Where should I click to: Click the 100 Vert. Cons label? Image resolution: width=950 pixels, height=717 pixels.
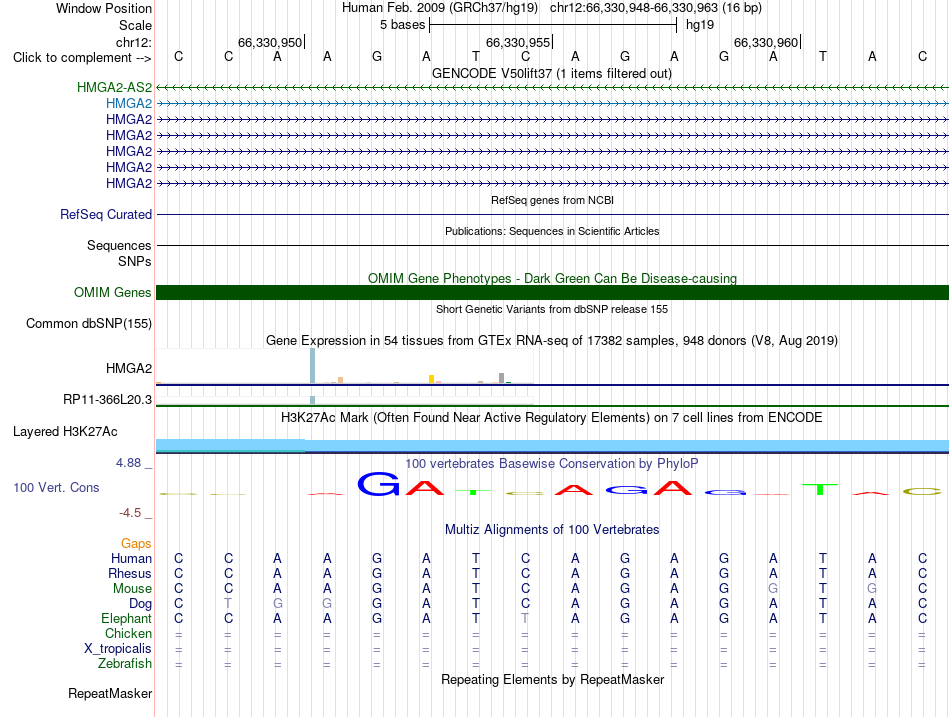56,487
